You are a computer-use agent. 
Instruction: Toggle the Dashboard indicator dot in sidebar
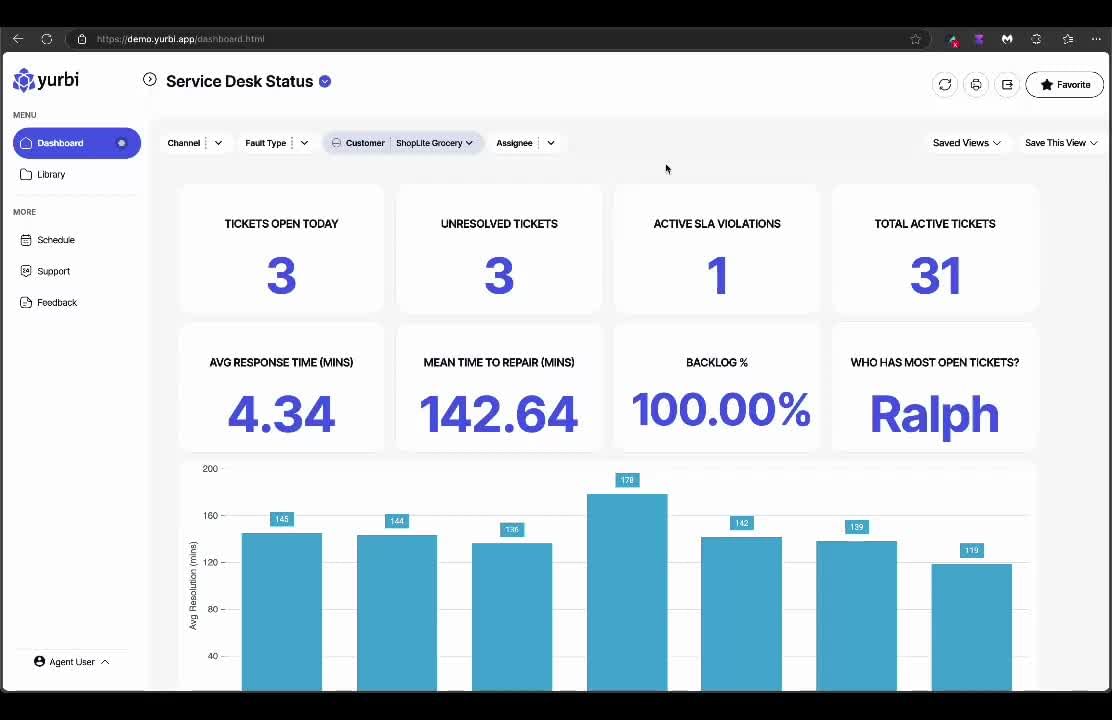click(122, 143)
